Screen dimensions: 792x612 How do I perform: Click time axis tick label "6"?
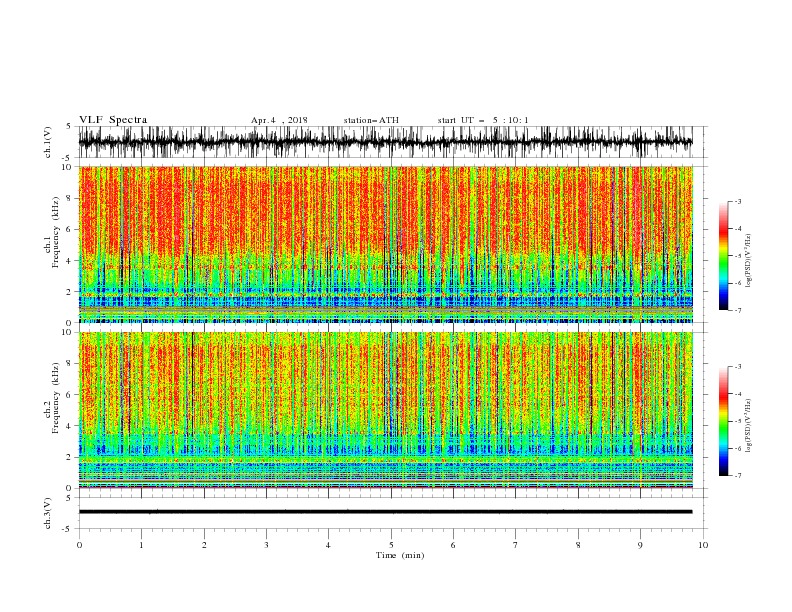453,545
